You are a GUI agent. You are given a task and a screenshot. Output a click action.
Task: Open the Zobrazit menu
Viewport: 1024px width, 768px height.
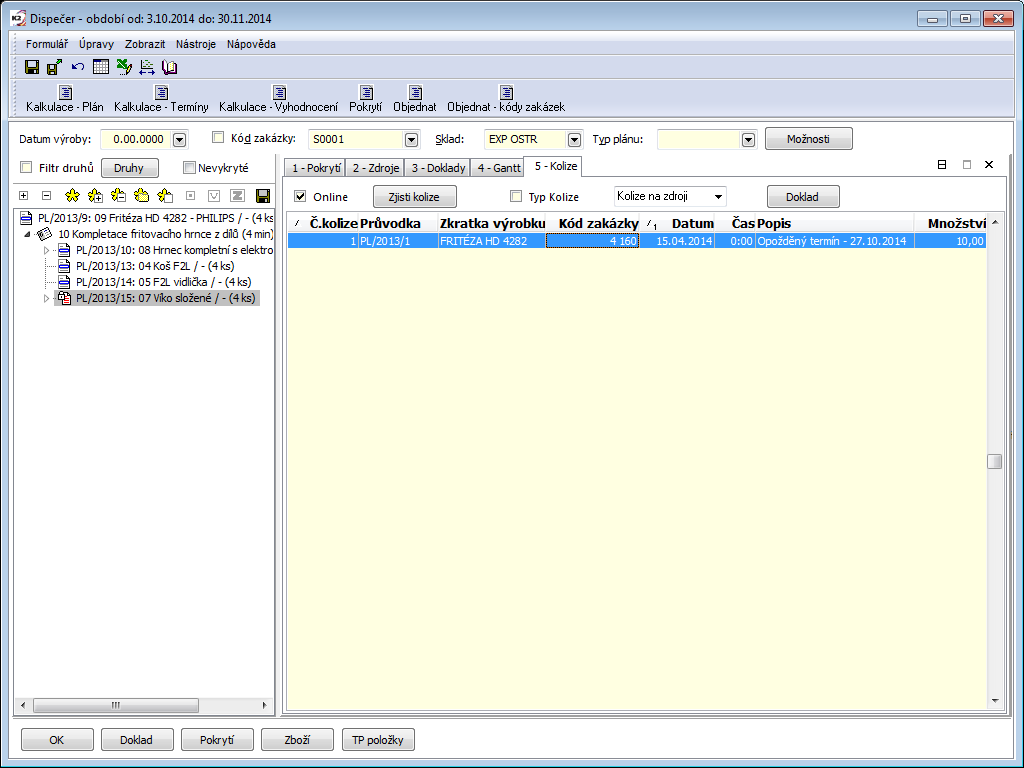[145, 44]
